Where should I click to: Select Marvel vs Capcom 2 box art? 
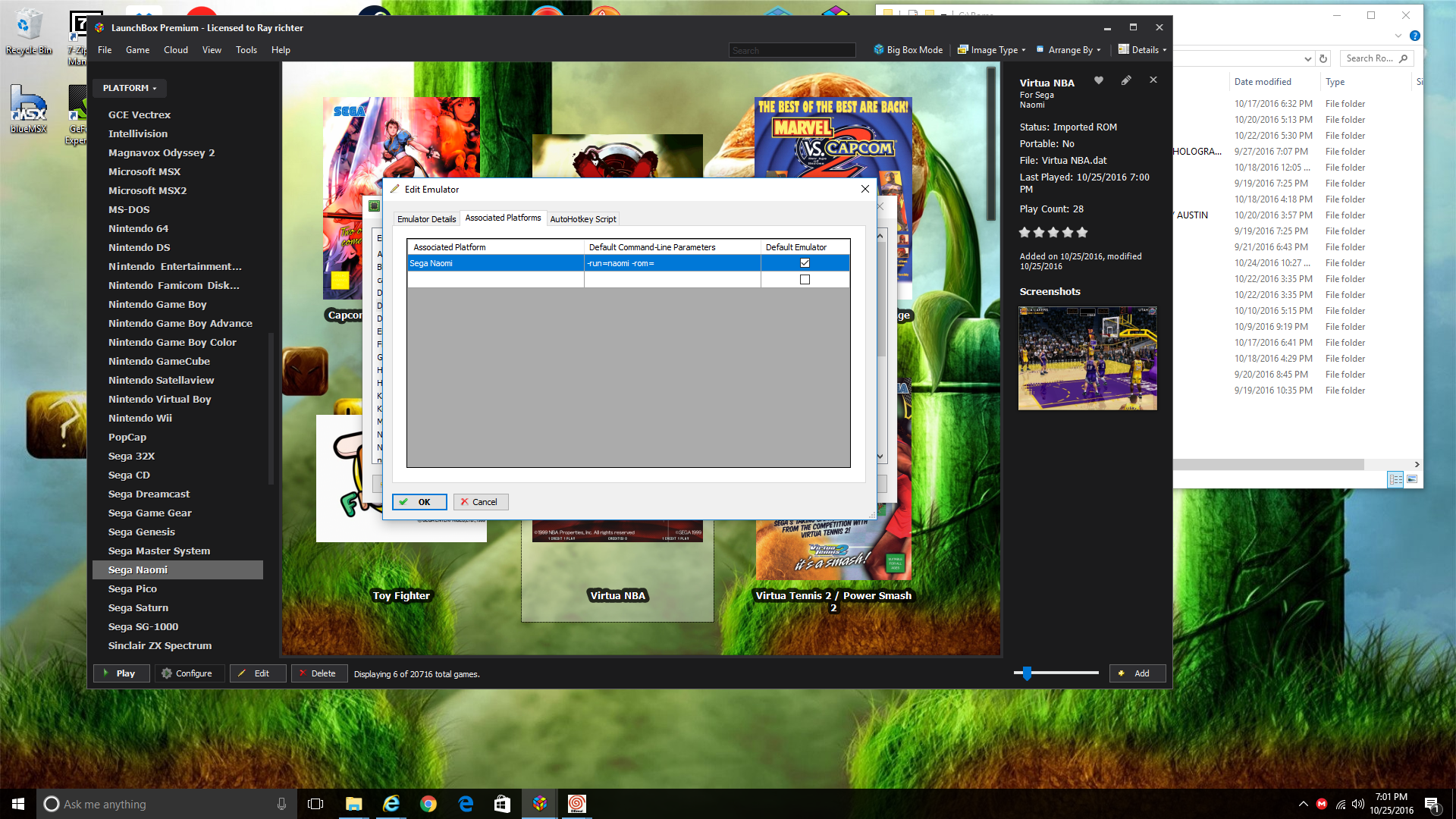(x=833, y=138)
